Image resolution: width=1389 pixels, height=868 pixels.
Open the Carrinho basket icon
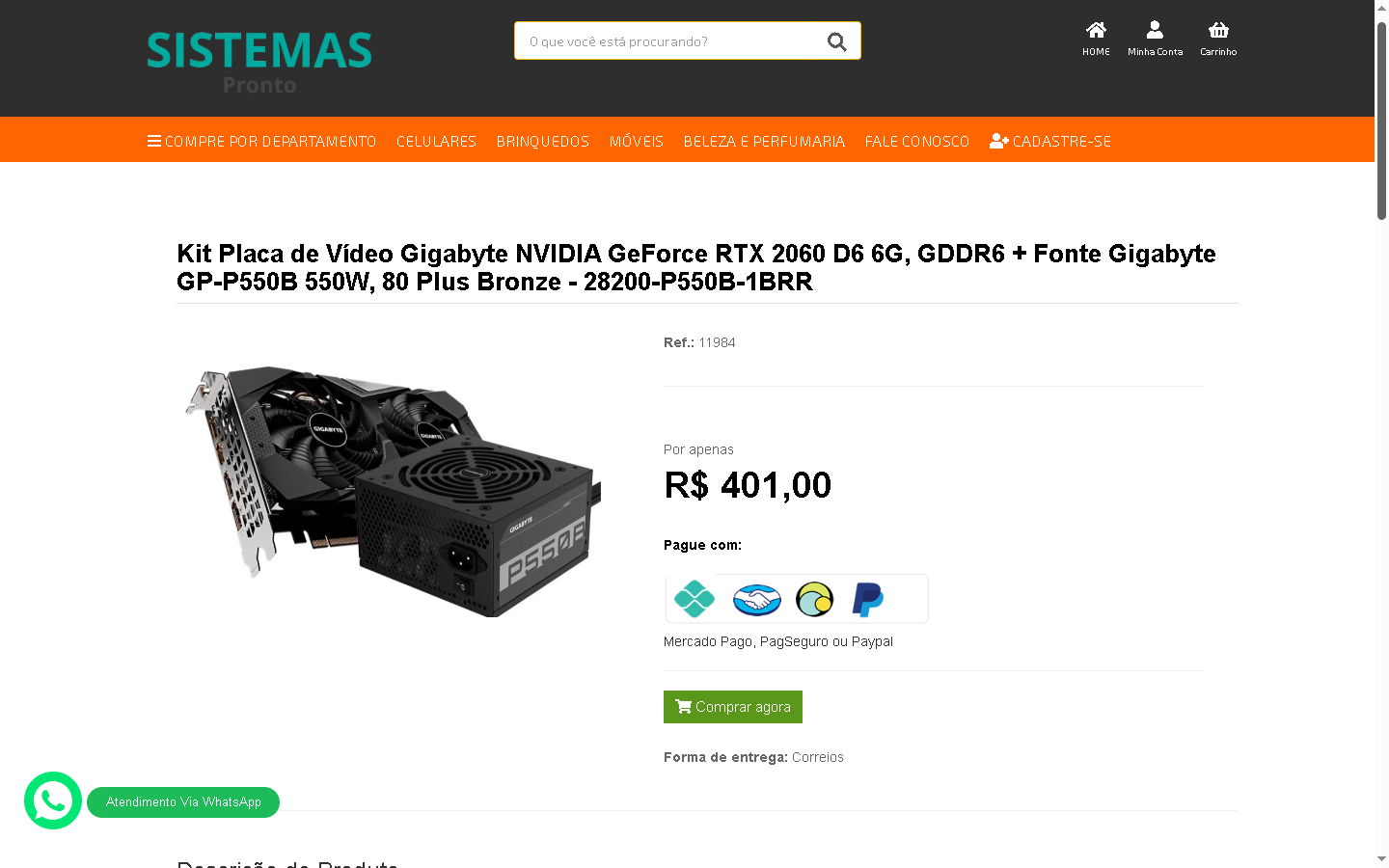pyautogui.click(x=1218, y=30)
